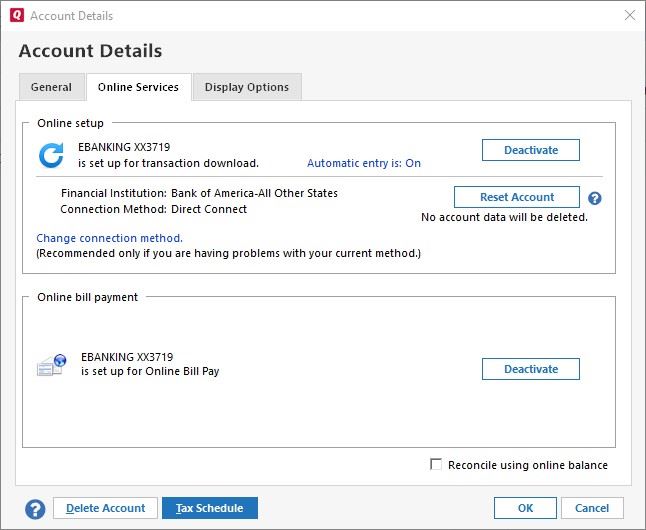Select the Online Services tab
Screen dimensions: 646x530
138,87
